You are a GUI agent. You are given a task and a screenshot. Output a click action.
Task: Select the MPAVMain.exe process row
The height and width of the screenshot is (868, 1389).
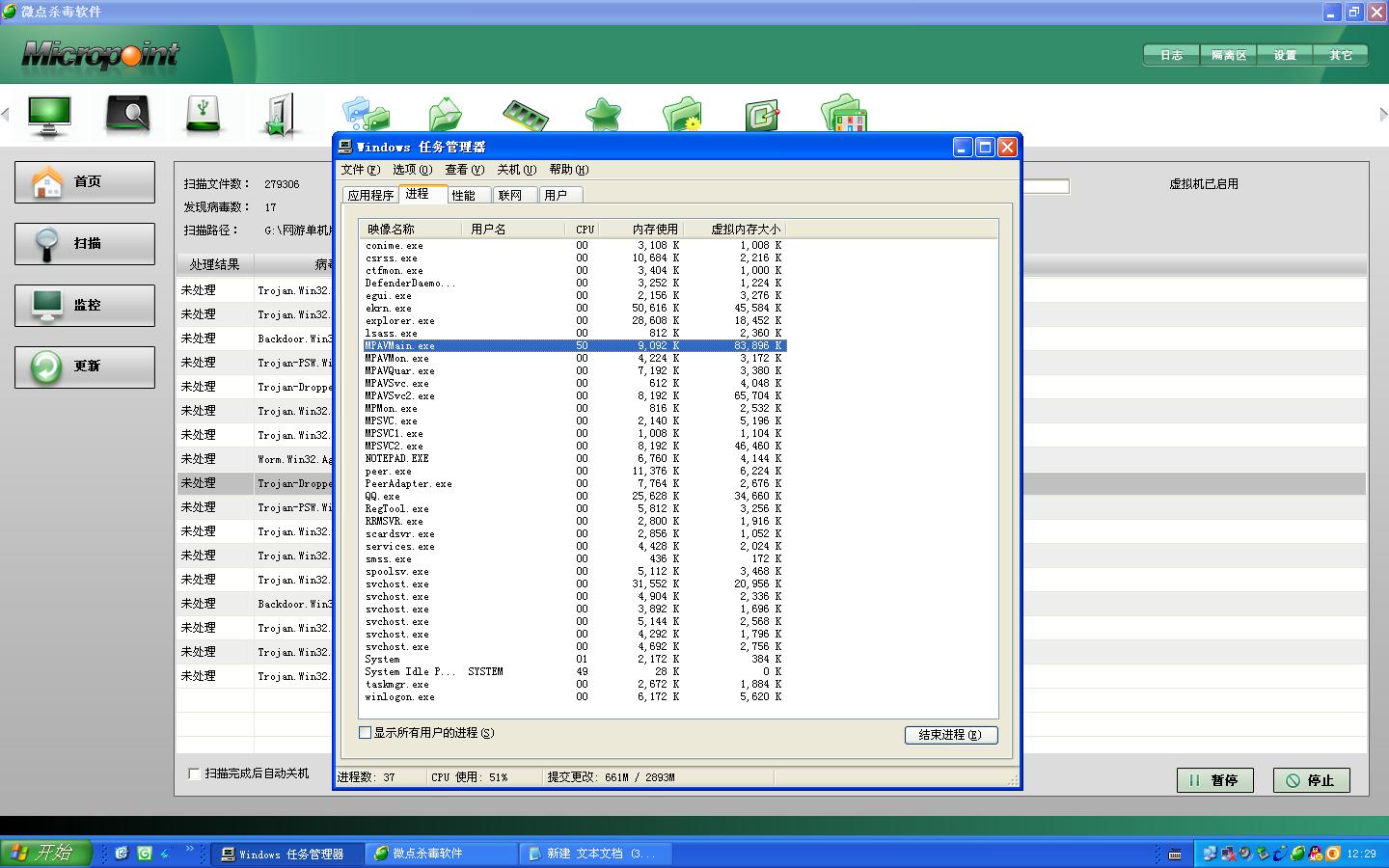(x=575, y=346)
